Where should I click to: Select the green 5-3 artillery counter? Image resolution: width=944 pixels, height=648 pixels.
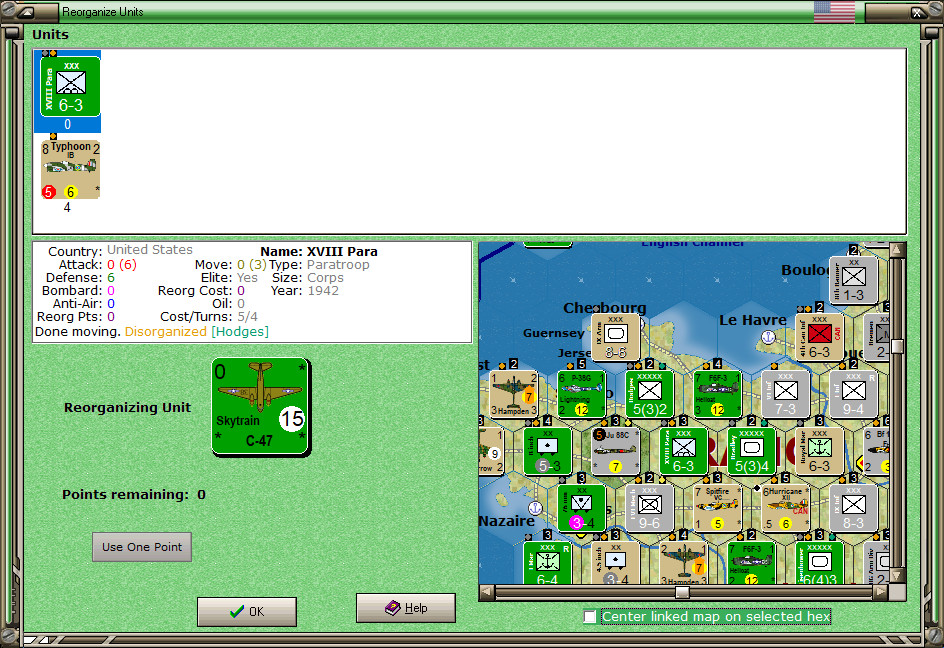(547, 451)
